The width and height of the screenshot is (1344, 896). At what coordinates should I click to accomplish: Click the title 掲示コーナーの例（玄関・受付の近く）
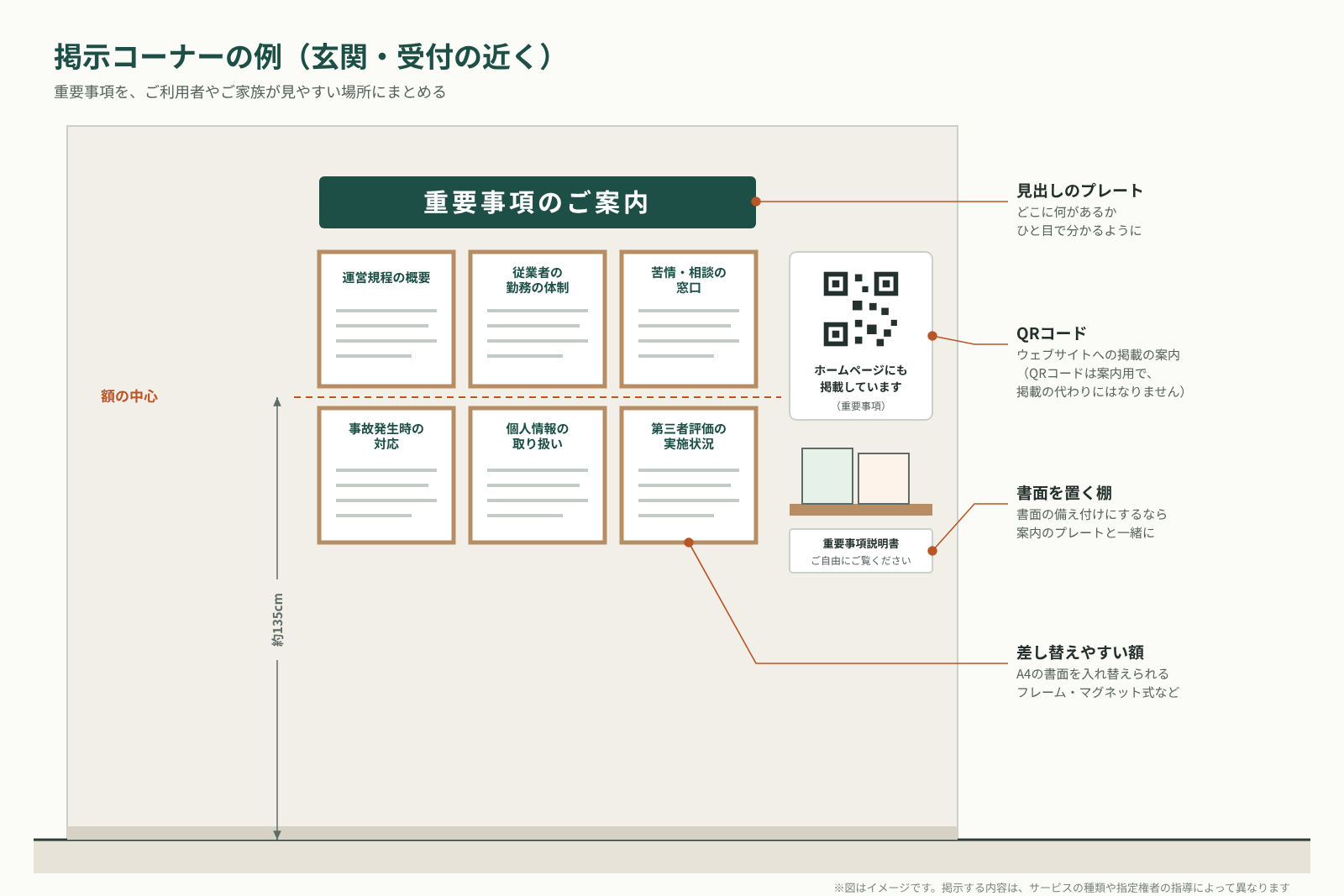point(304,57)
